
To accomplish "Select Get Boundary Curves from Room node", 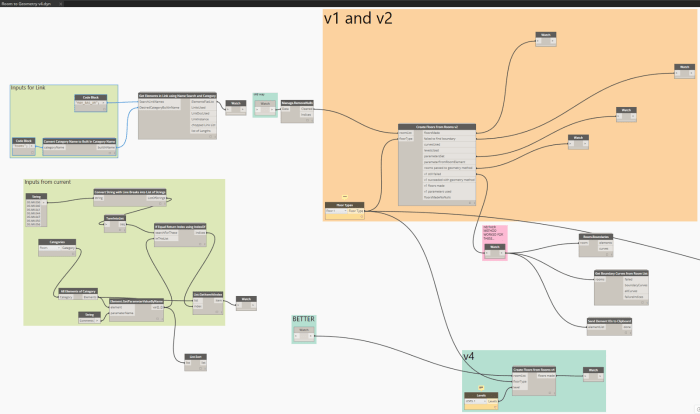I will tap(621, 272).
